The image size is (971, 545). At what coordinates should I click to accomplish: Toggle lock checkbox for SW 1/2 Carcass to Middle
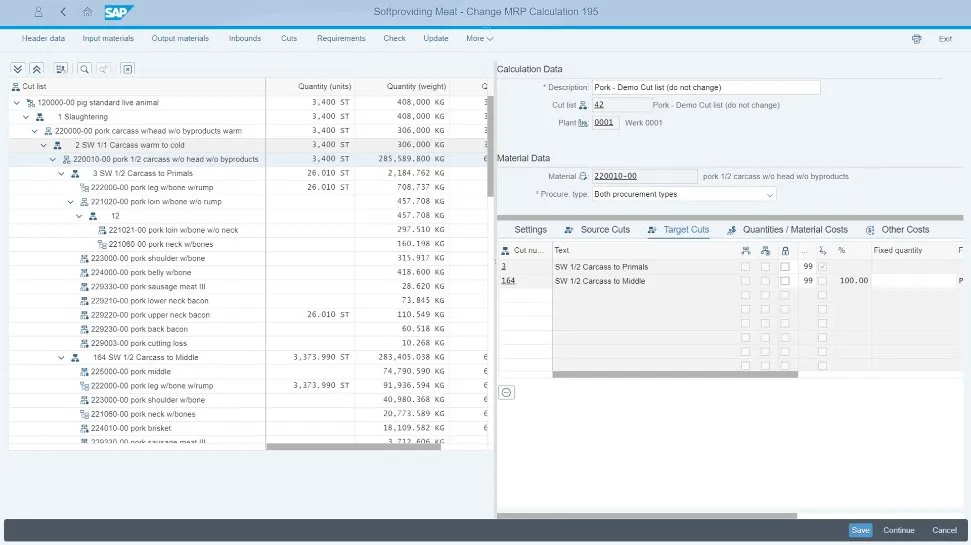[785, 282]
